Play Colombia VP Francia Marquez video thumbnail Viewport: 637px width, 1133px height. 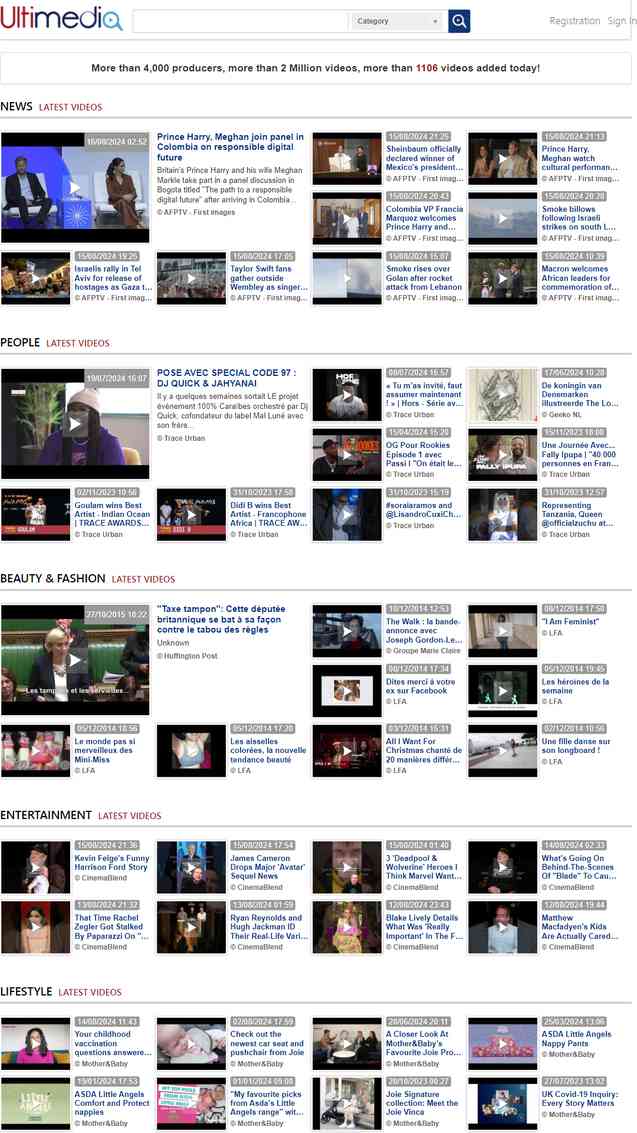click(347, 218)
